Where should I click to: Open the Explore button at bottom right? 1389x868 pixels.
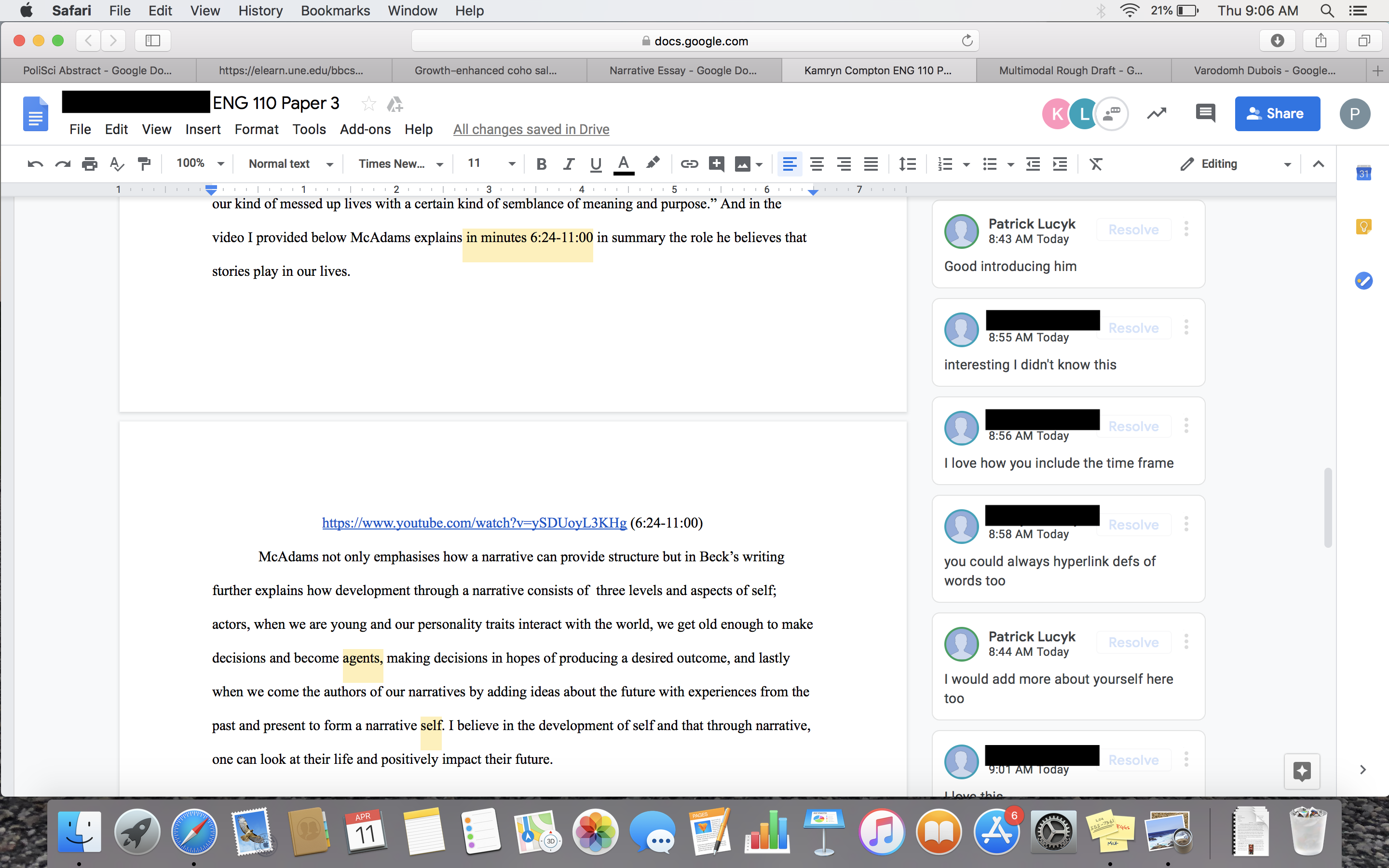[x=1301, y=771]
